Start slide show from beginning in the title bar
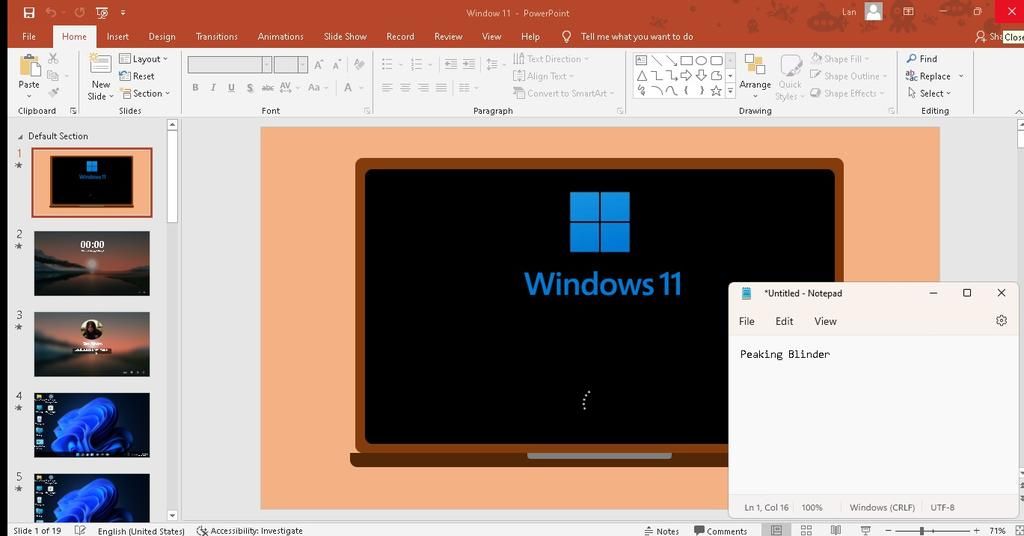The image size is (1024, 536). point(102,12)
